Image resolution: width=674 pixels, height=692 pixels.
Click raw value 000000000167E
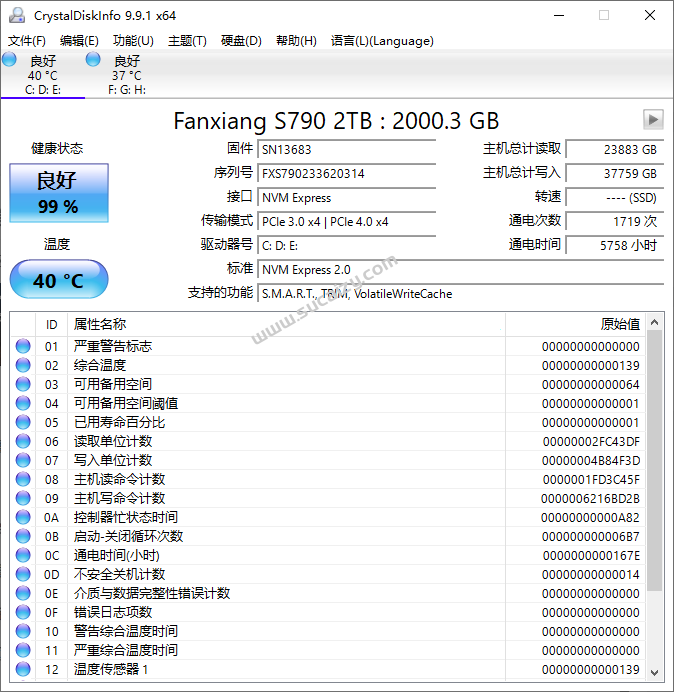(591, 555)
